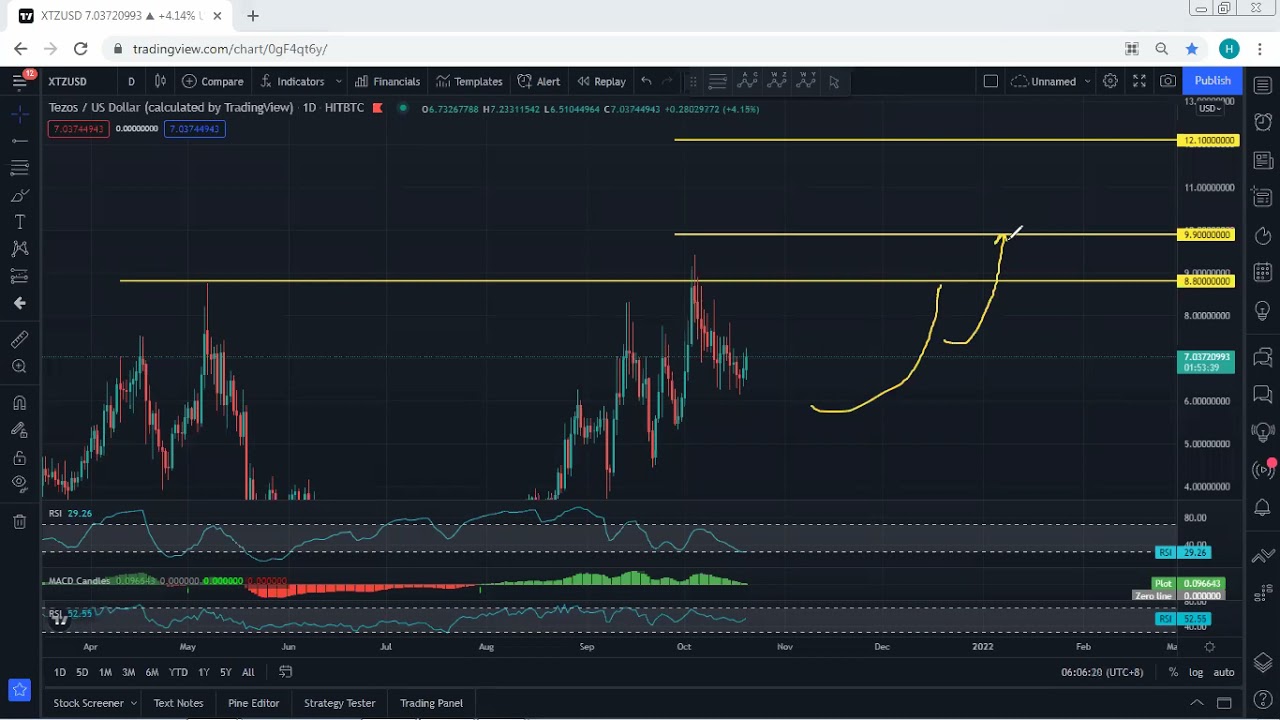Open calendar panel on right sidebar

(1262, 272)
